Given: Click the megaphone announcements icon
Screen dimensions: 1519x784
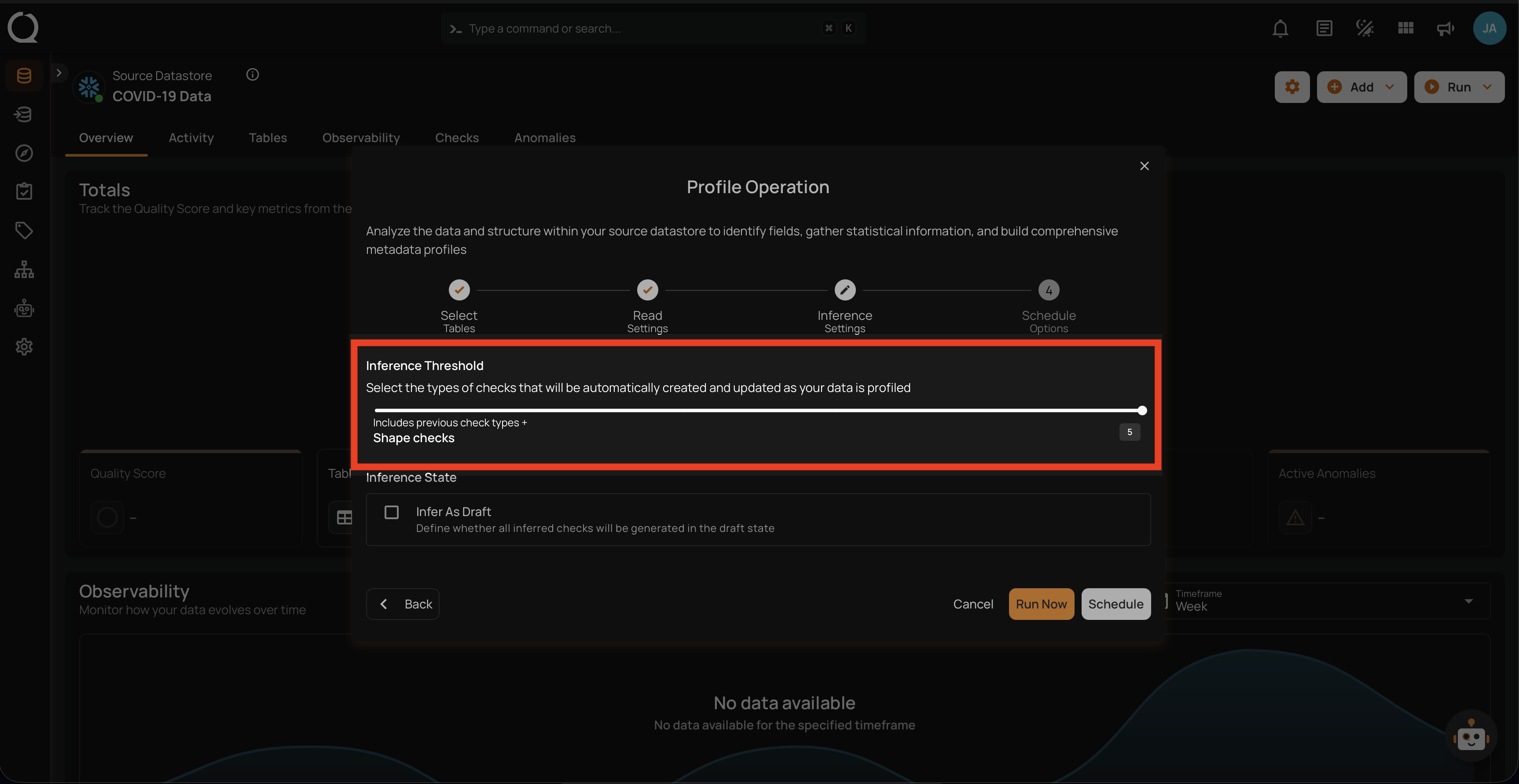Looking at the screenshot, I should [x=1445, y=28].
